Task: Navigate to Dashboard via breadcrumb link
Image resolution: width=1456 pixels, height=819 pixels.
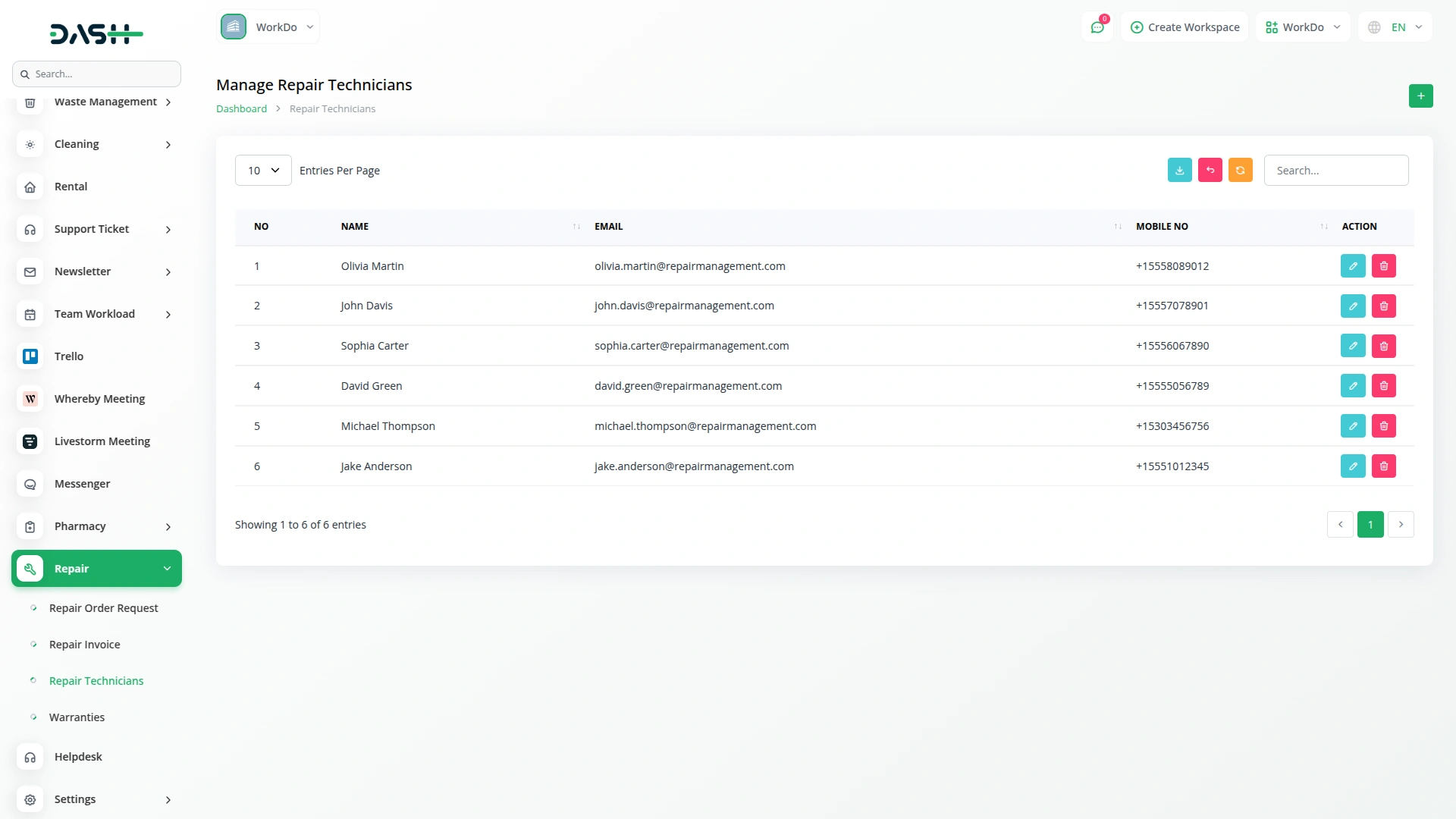Action: click(x=241, y=108)
